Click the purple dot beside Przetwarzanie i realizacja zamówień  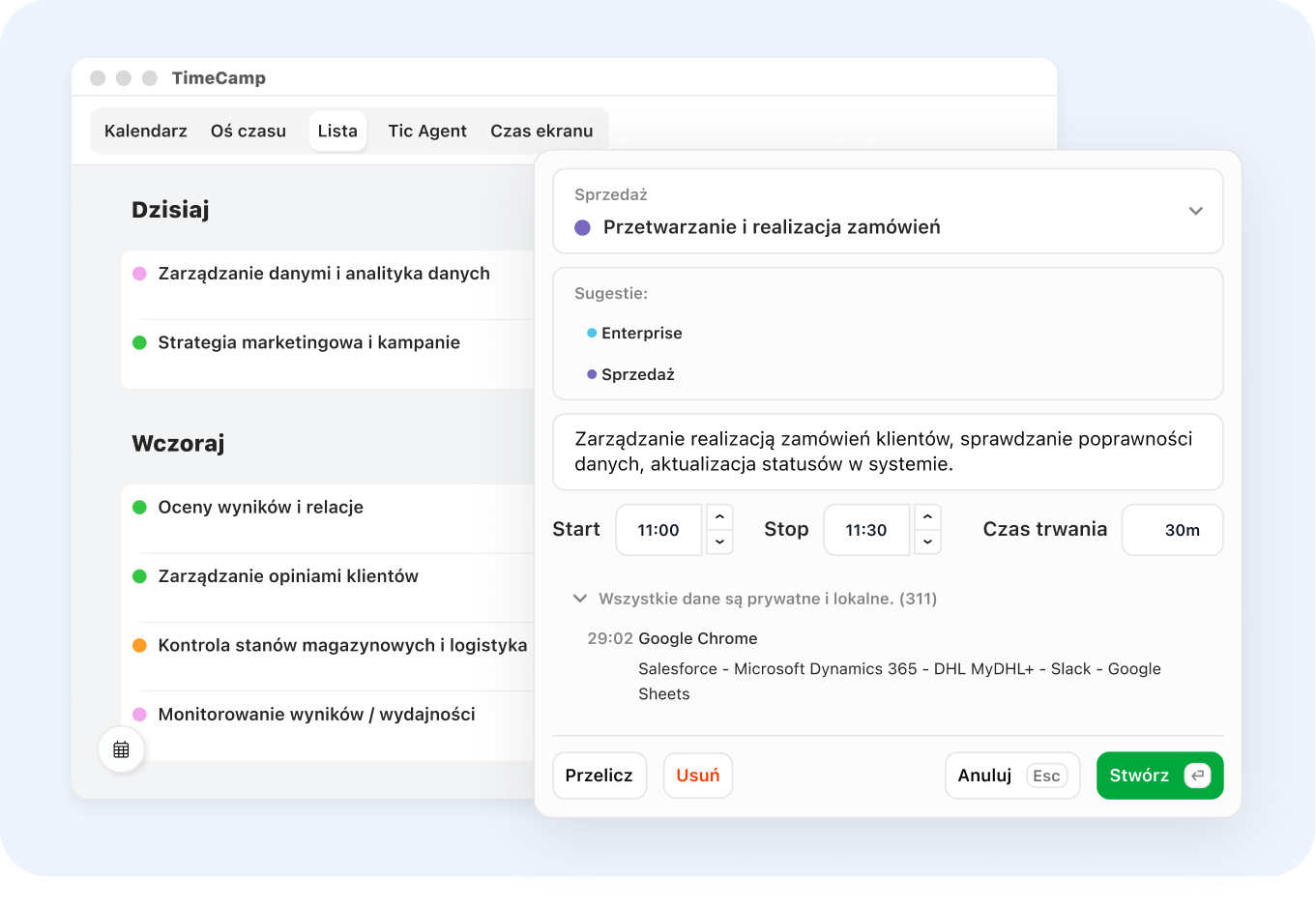click(582, 227)
